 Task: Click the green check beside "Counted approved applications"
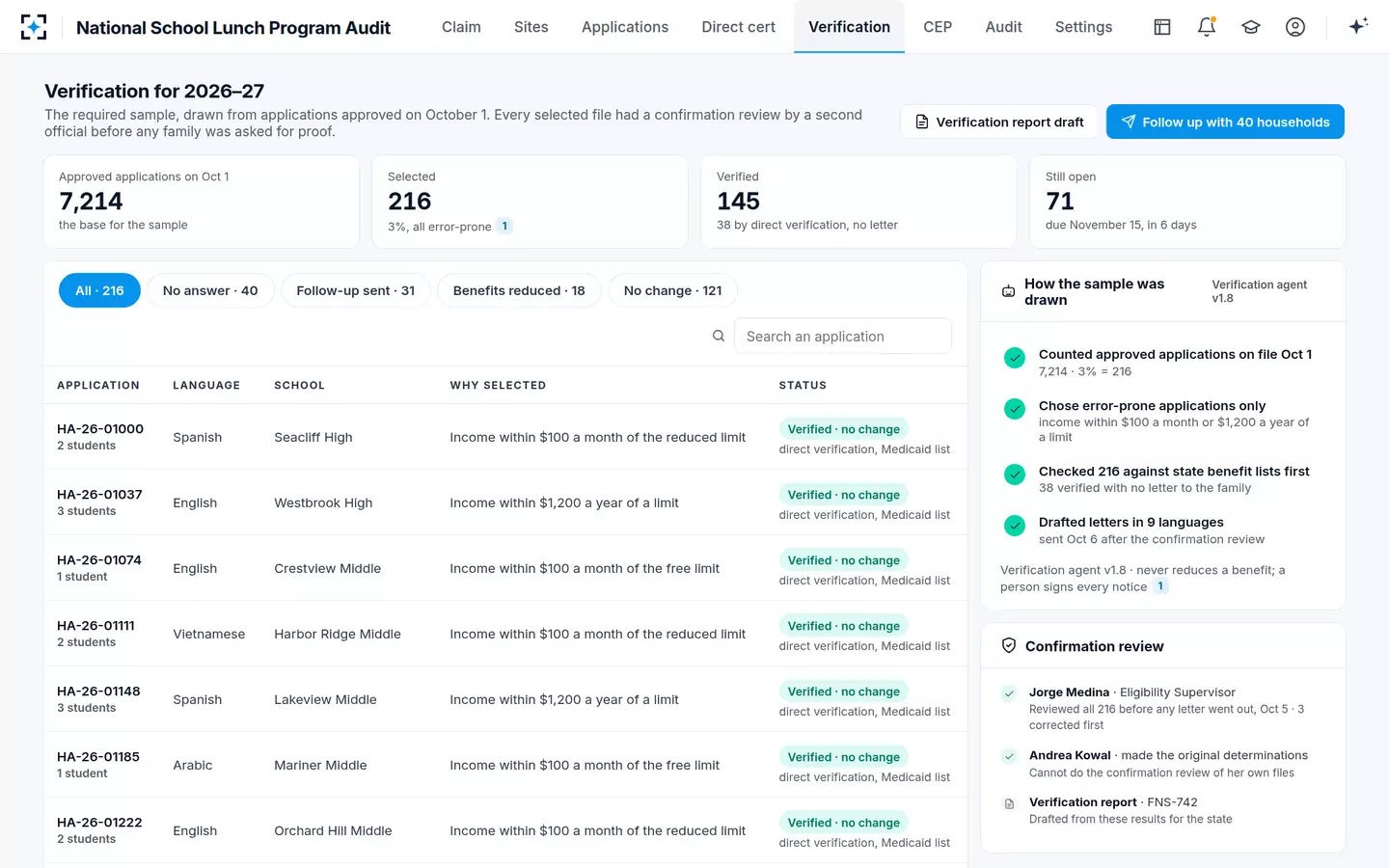[1015, 358]
